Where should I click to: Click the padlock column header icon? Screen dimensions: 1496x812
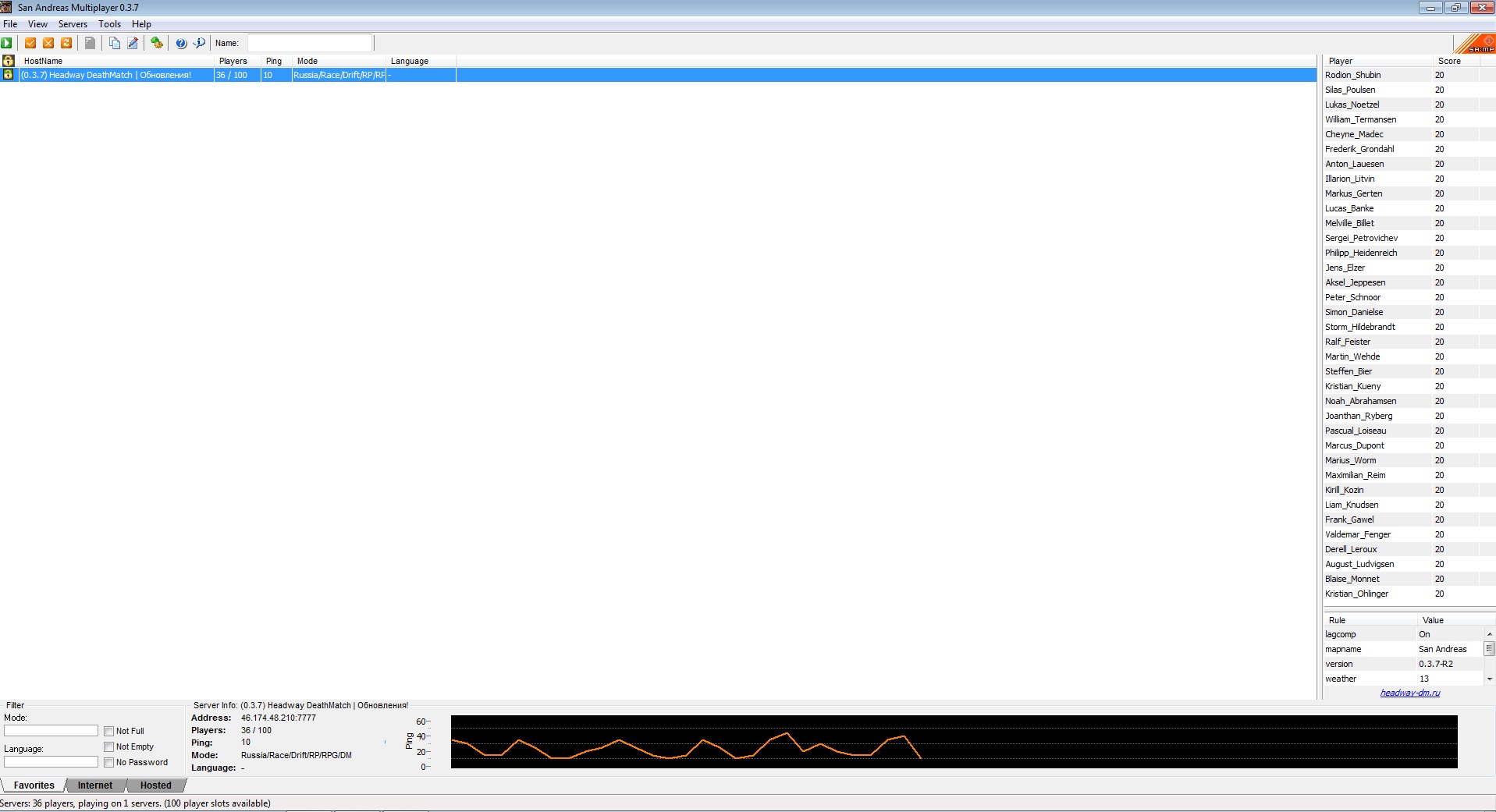tap(9, 61)
